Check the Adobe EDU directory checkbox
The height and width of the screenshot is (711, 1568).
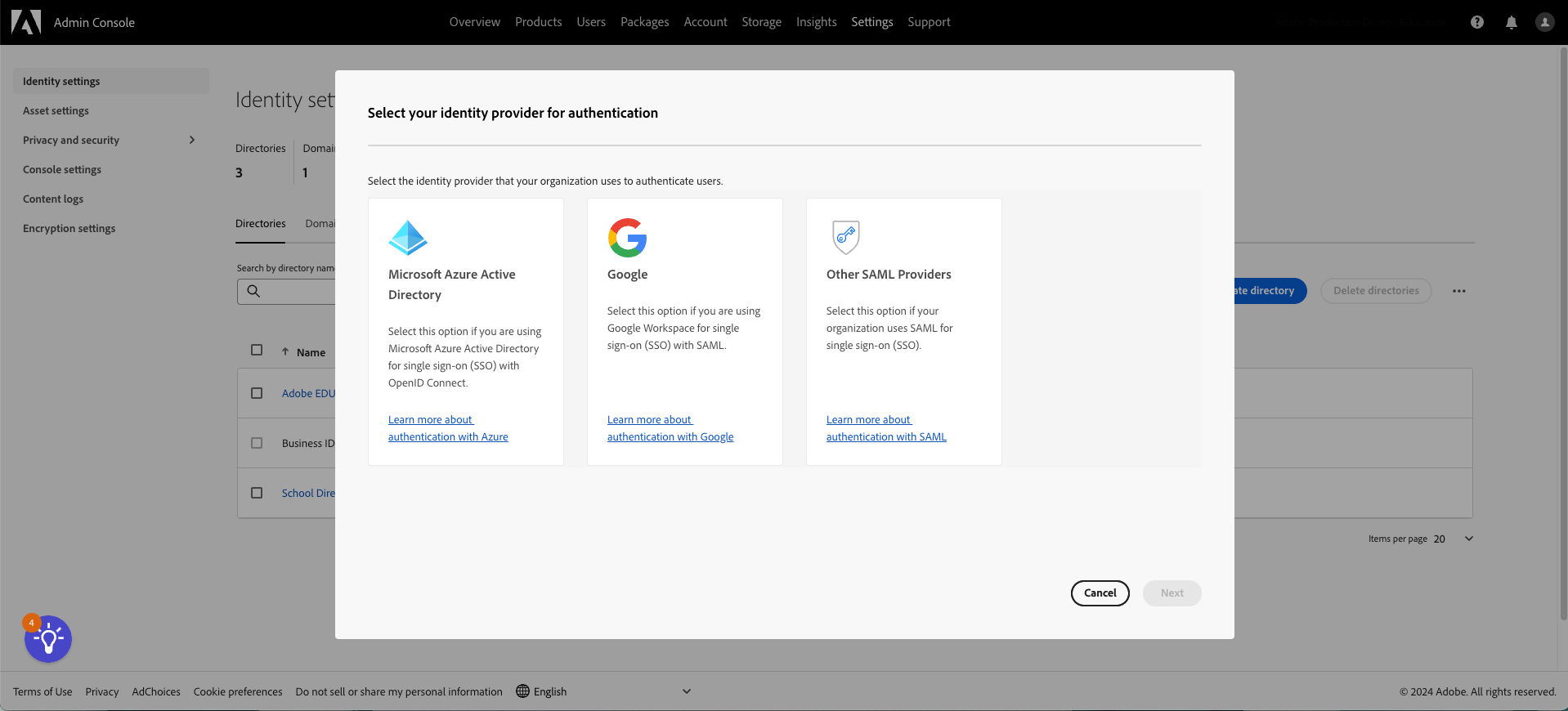[257, 393]
